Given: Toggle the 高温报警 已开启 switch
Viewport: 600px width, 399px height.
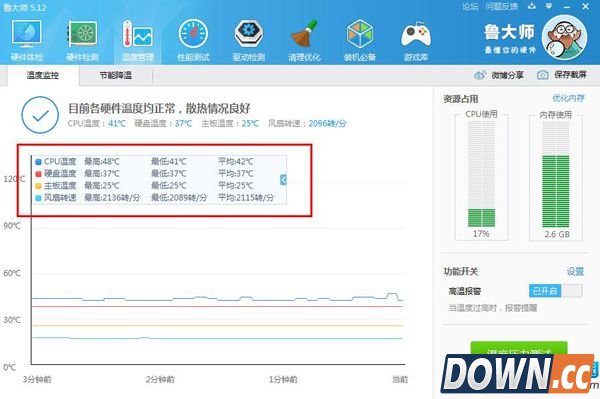Looking at the screenshot, I should pos(556,291).
